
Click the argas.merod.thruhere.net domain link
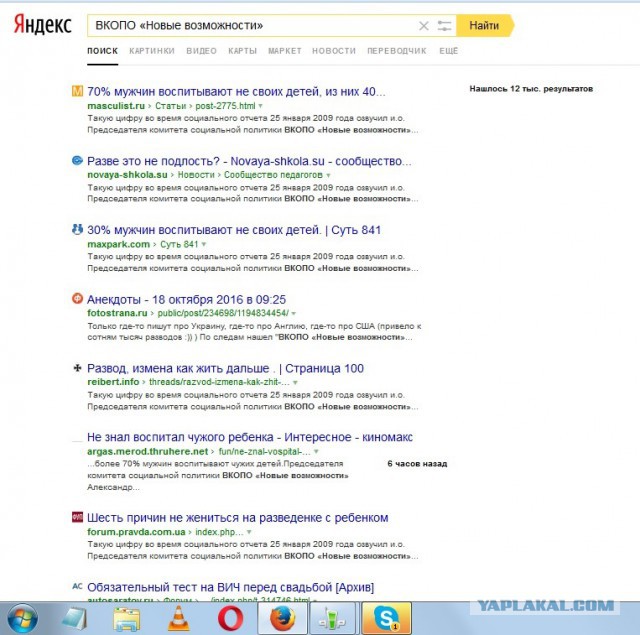pos(147,452)
